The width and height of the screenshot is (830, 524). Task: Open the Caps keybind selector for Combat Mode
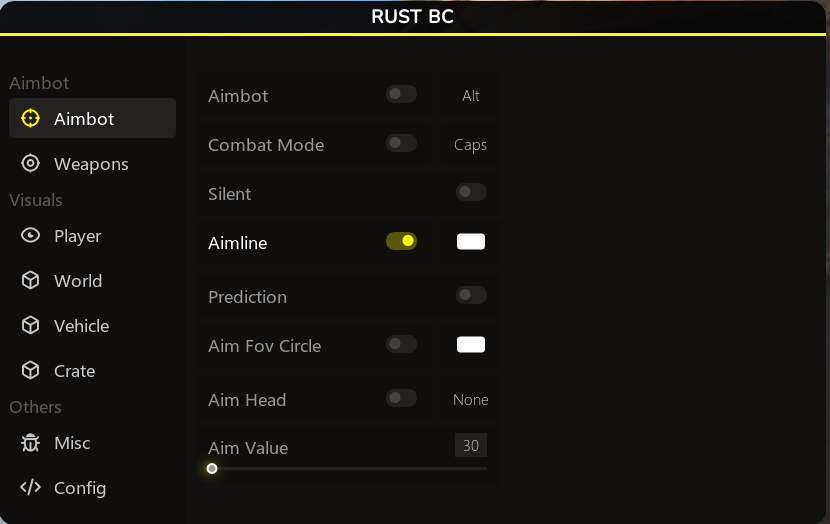(x=470, y=145)
